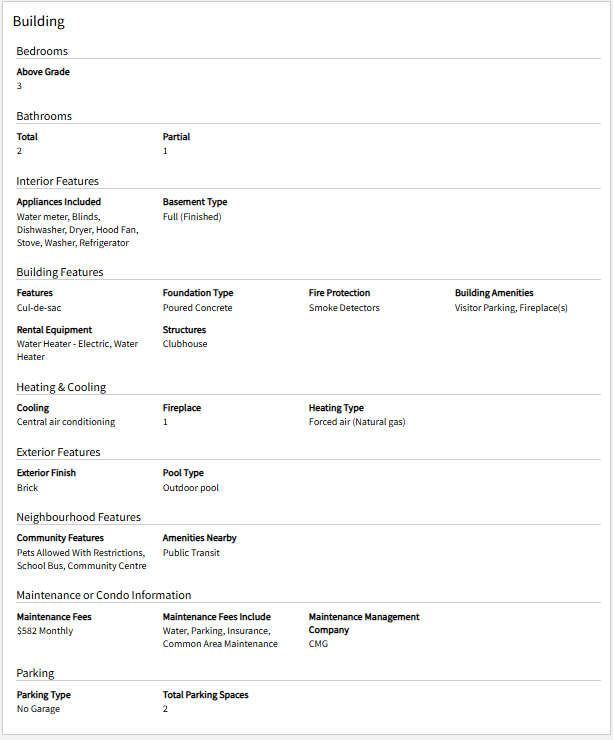Click the Clubhouse structures value
Image resolution: width=613 pixels, height=740 pixels.
click(185, 344)
